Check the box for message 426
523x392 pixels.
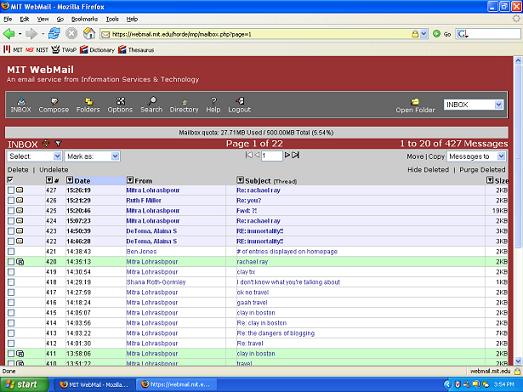(x=11, y=200)
